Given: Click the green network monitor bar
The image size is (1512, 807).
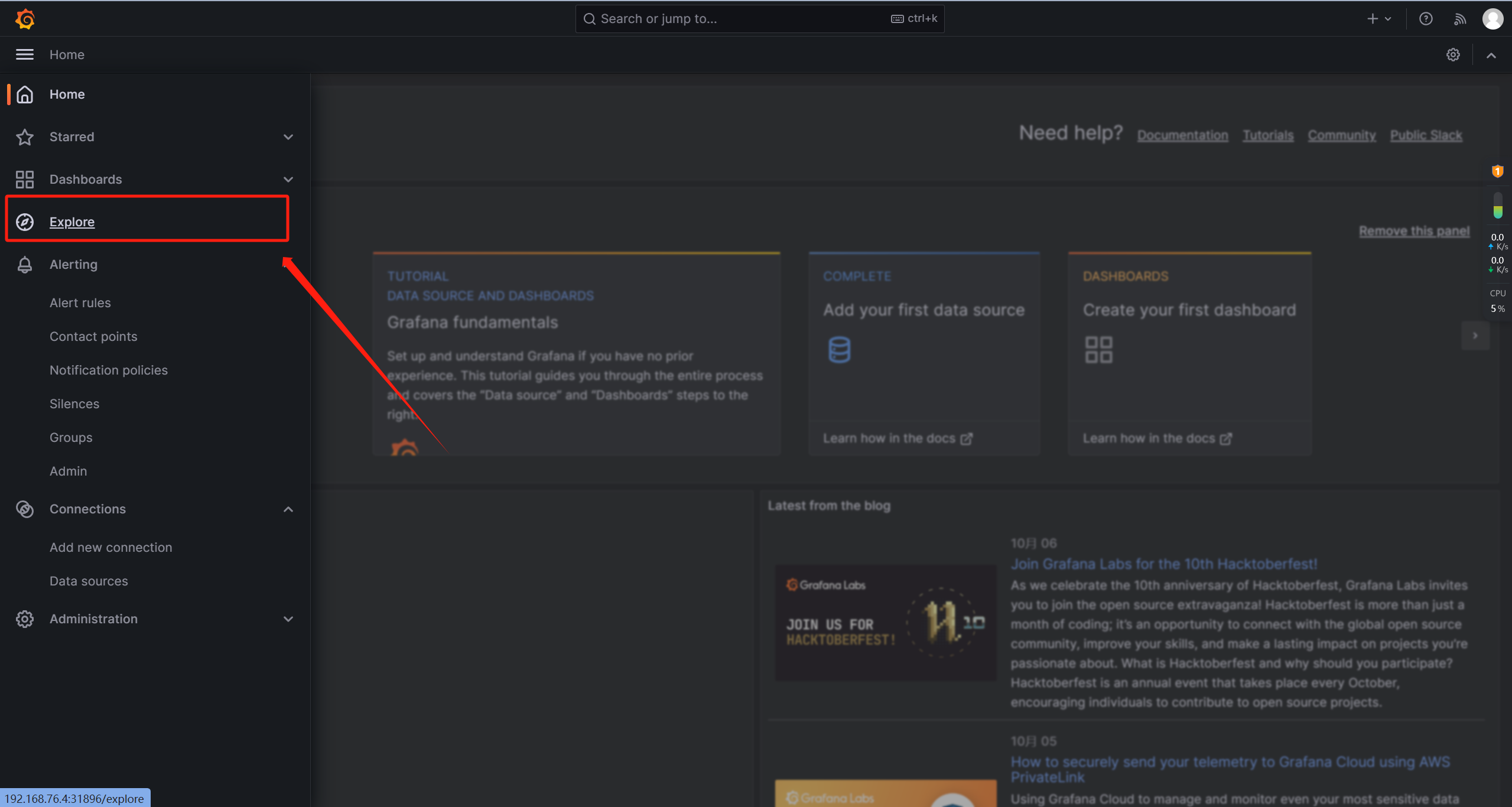Looking at the screenshot, I should pos(1498,206).
